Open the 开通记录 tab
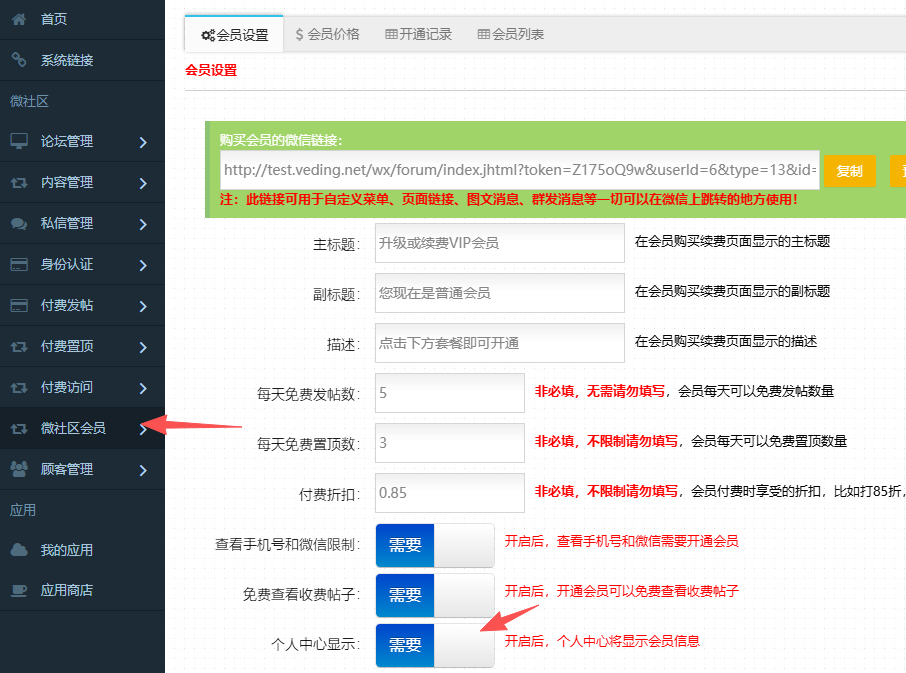906x673 pixels. 418,34
